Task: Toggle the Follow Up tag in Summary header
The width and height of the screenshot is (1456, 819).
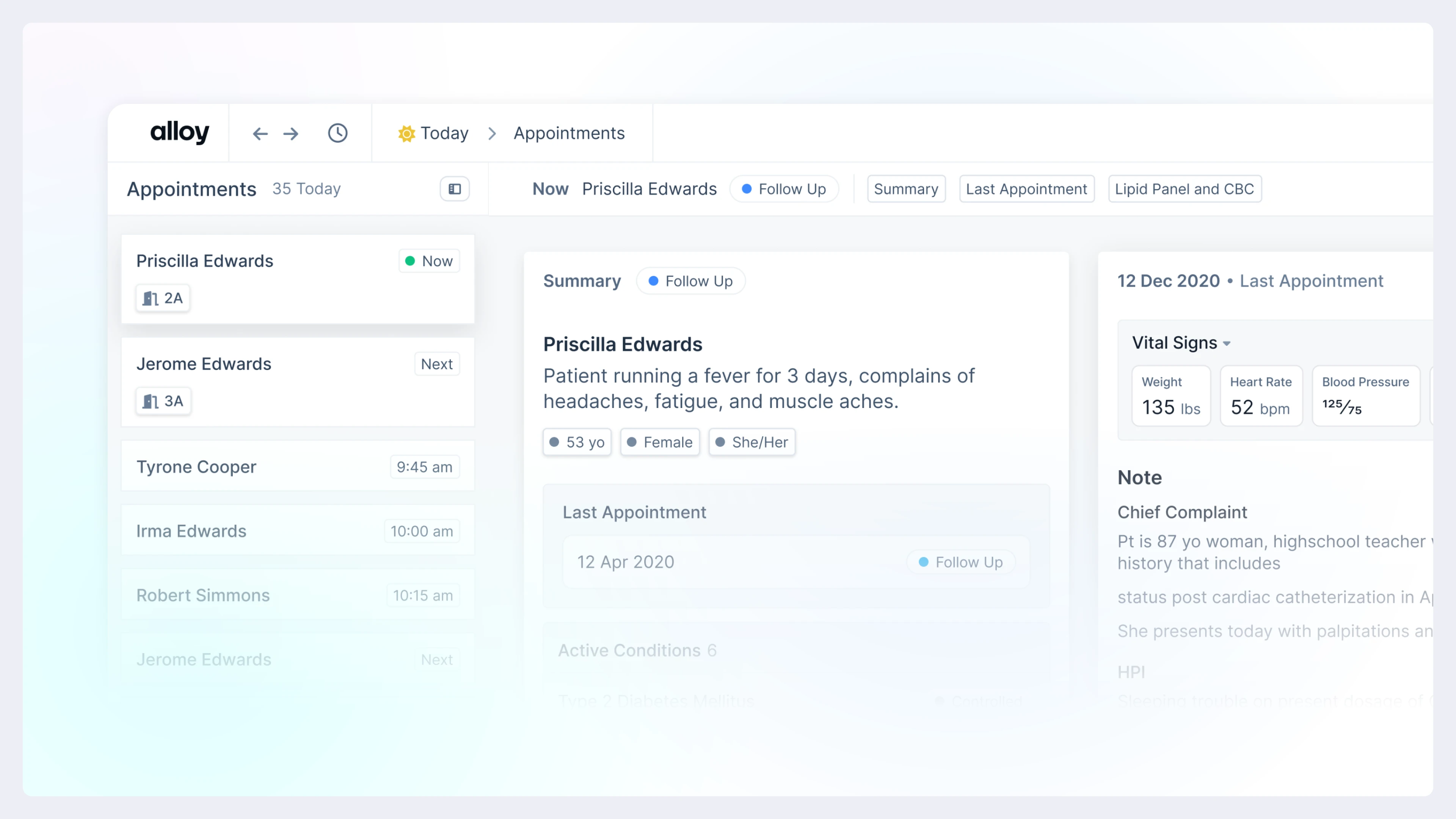Action: (x=690, y=281)
